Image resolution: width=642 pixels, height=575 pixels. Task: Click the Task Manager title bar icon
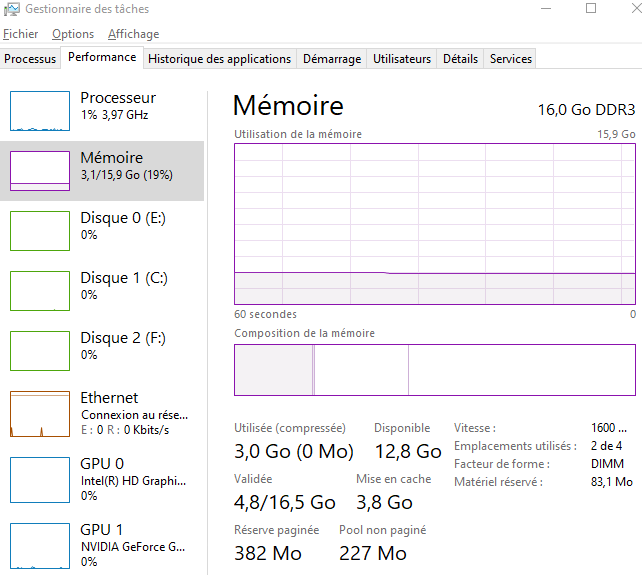tap(11, 9)
